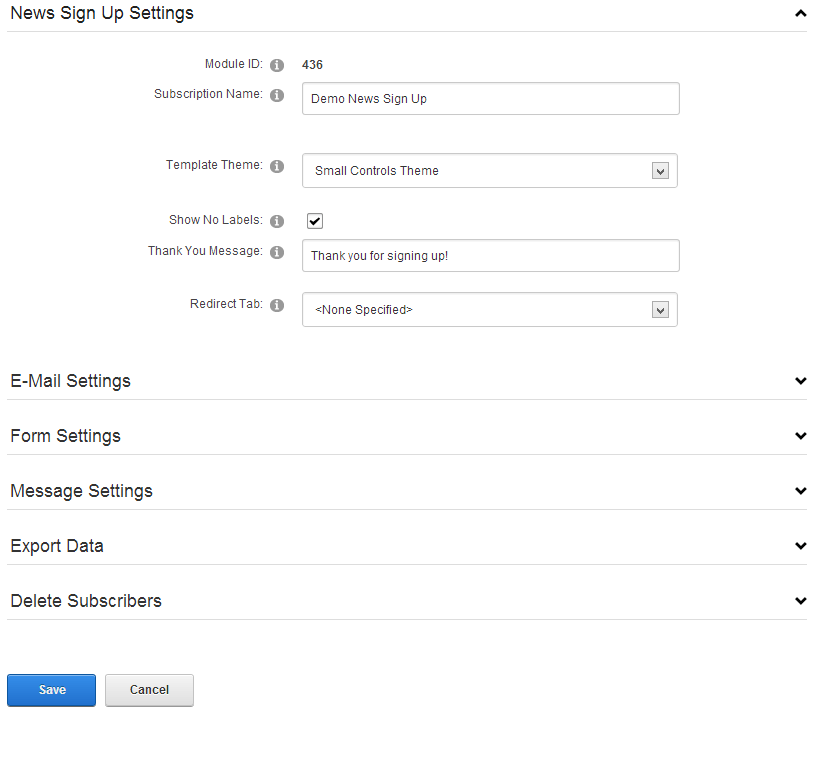Click the Cancel button
The image size is (826, 763).
click(150, 690)
